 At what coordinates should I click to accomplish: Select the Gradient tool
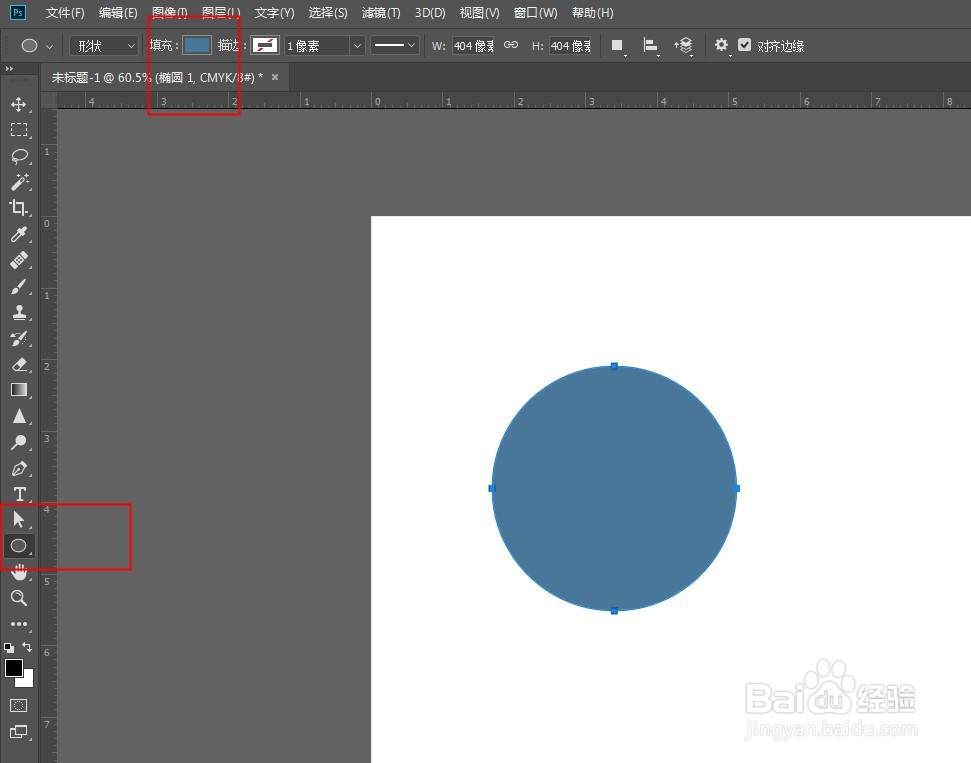pos(19,390)
